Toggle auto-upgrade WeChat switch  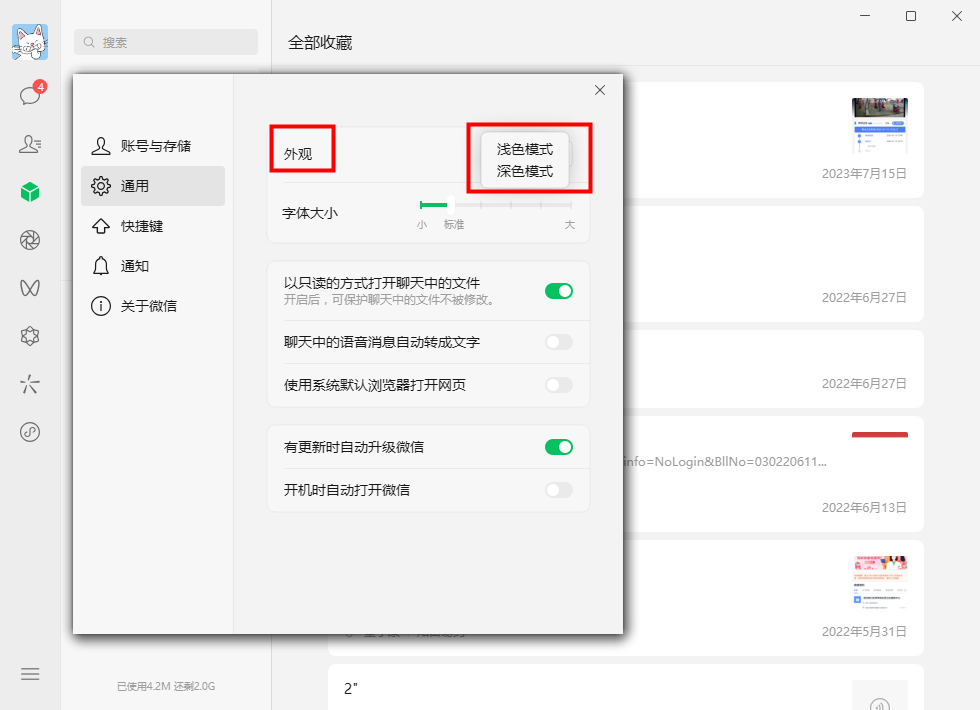[x=559, y=447]
